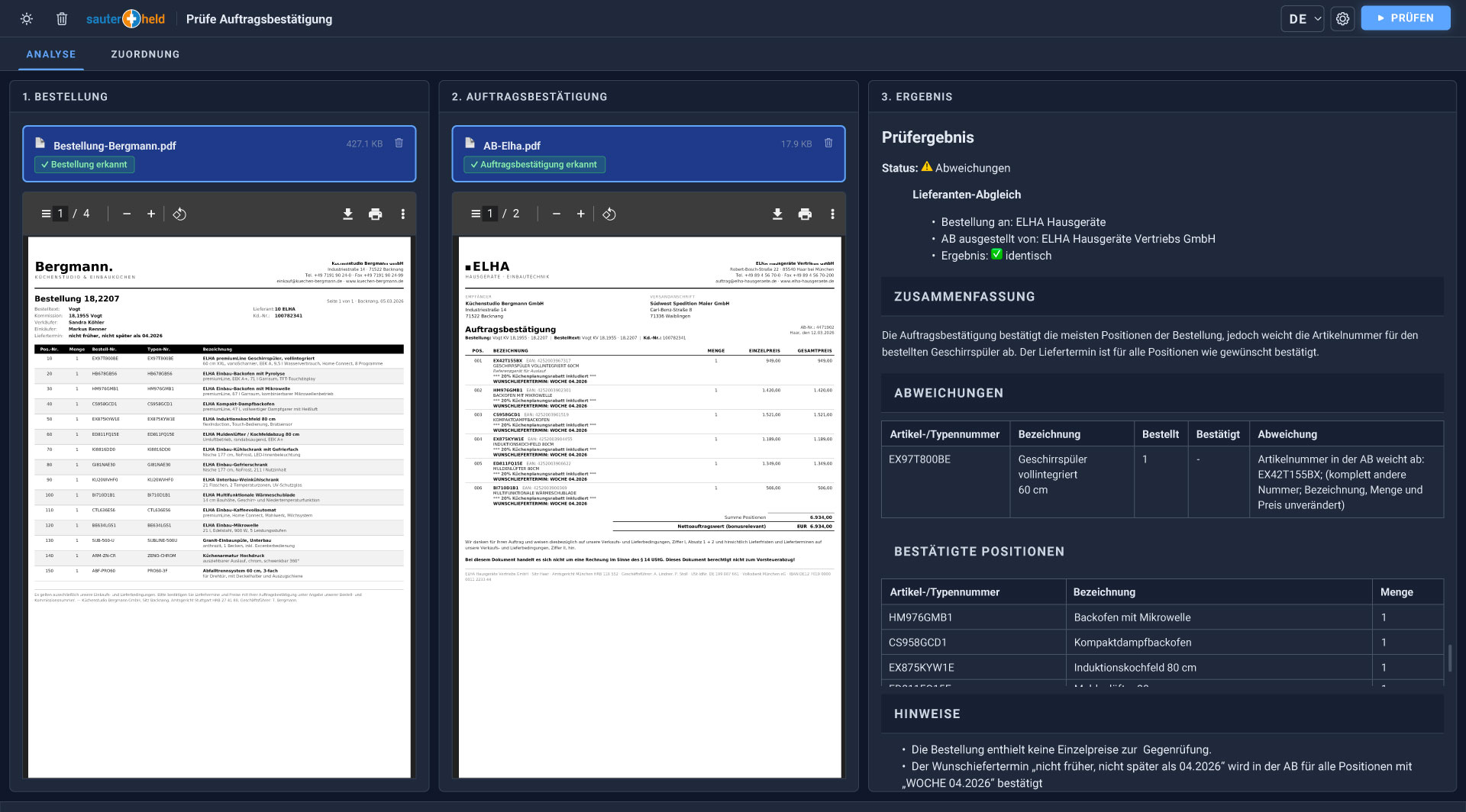Toggle sidebar in Bestellung PDF viewer

pyautogui.click(x=46, y=214)
